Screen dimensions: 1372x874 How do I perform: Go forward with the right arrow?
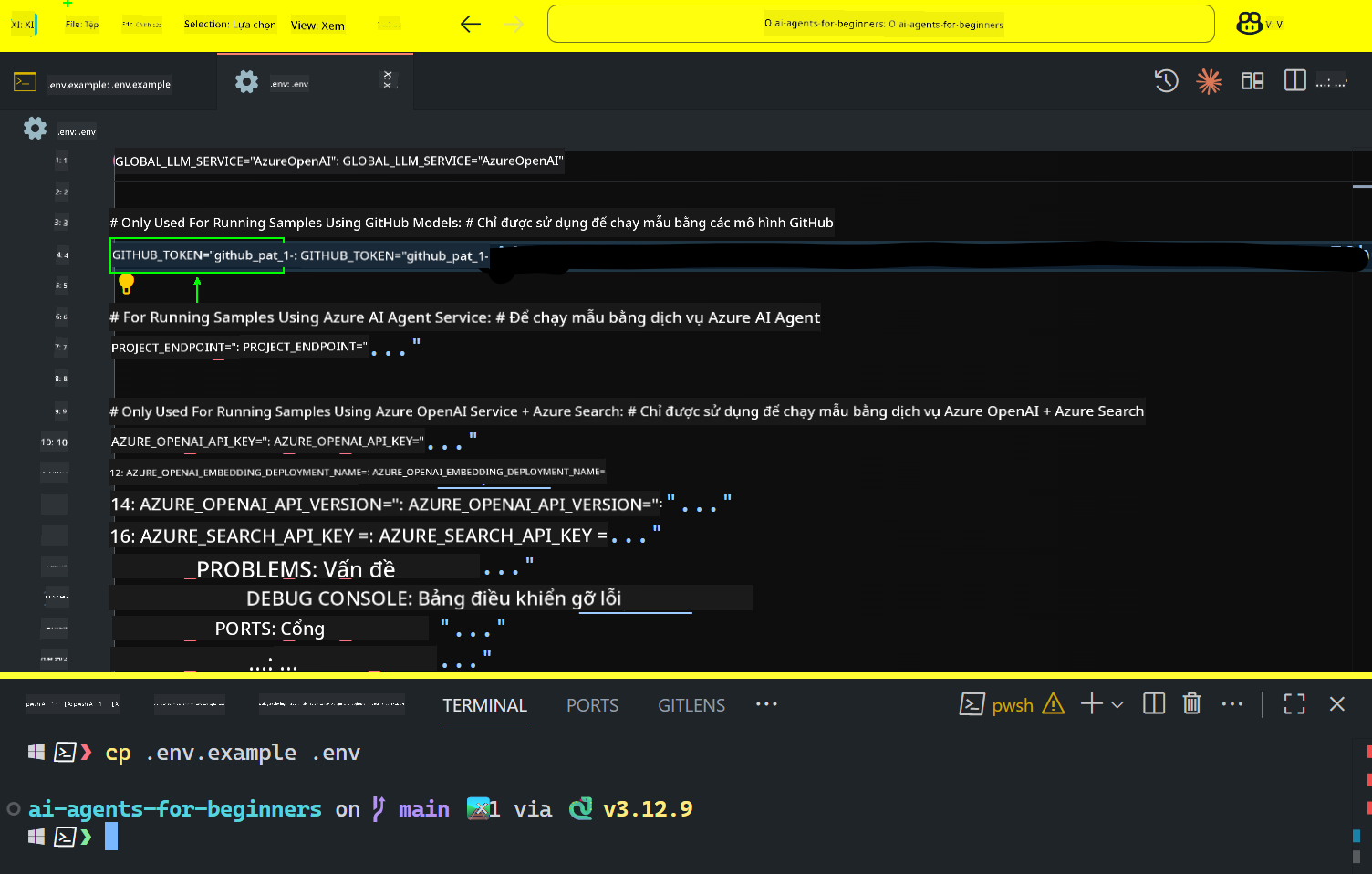pyautogui.click(x=514, y=25)
